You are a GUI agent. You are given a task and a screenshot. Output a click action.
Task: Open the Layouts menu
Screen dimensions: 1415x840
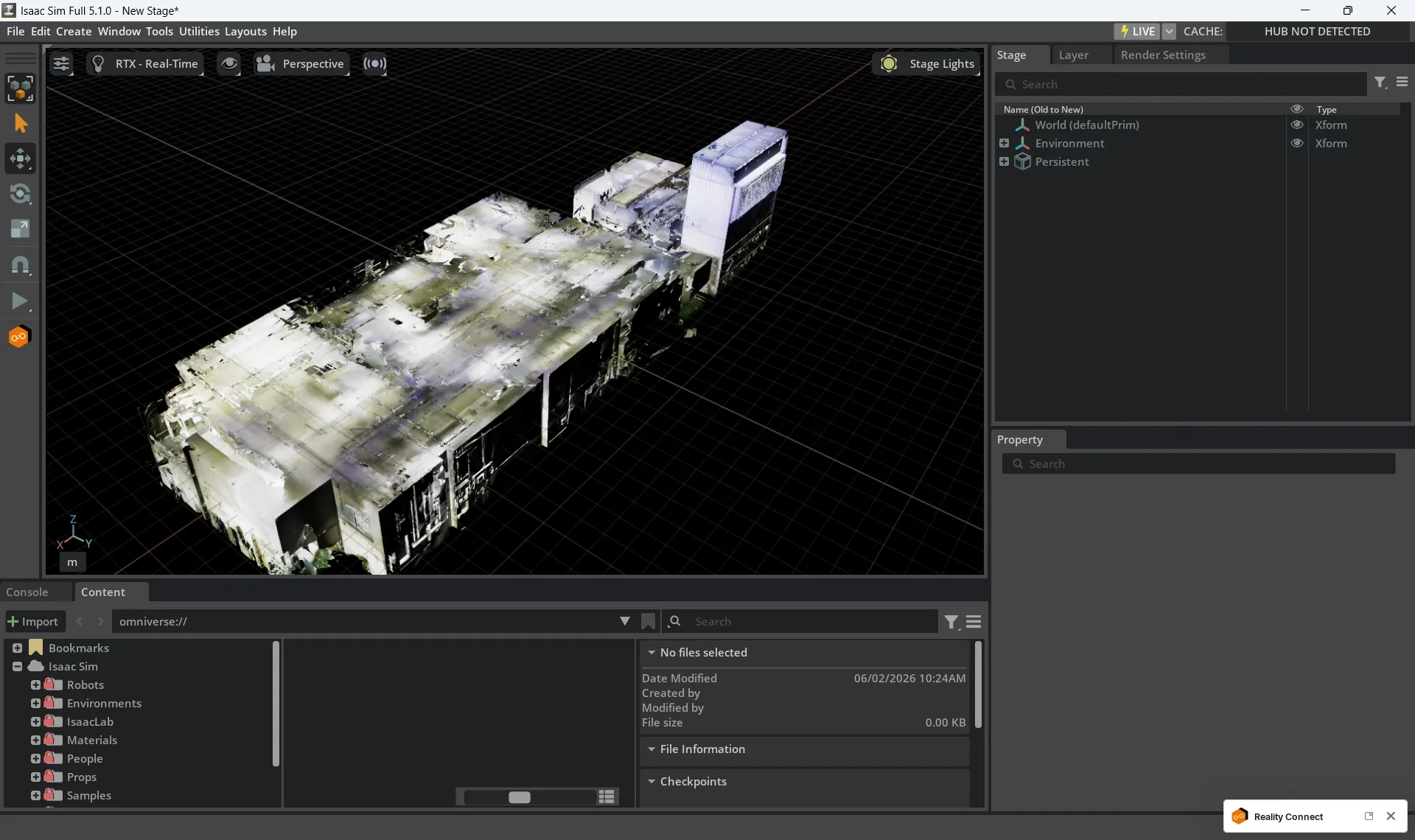coord(245,32)
